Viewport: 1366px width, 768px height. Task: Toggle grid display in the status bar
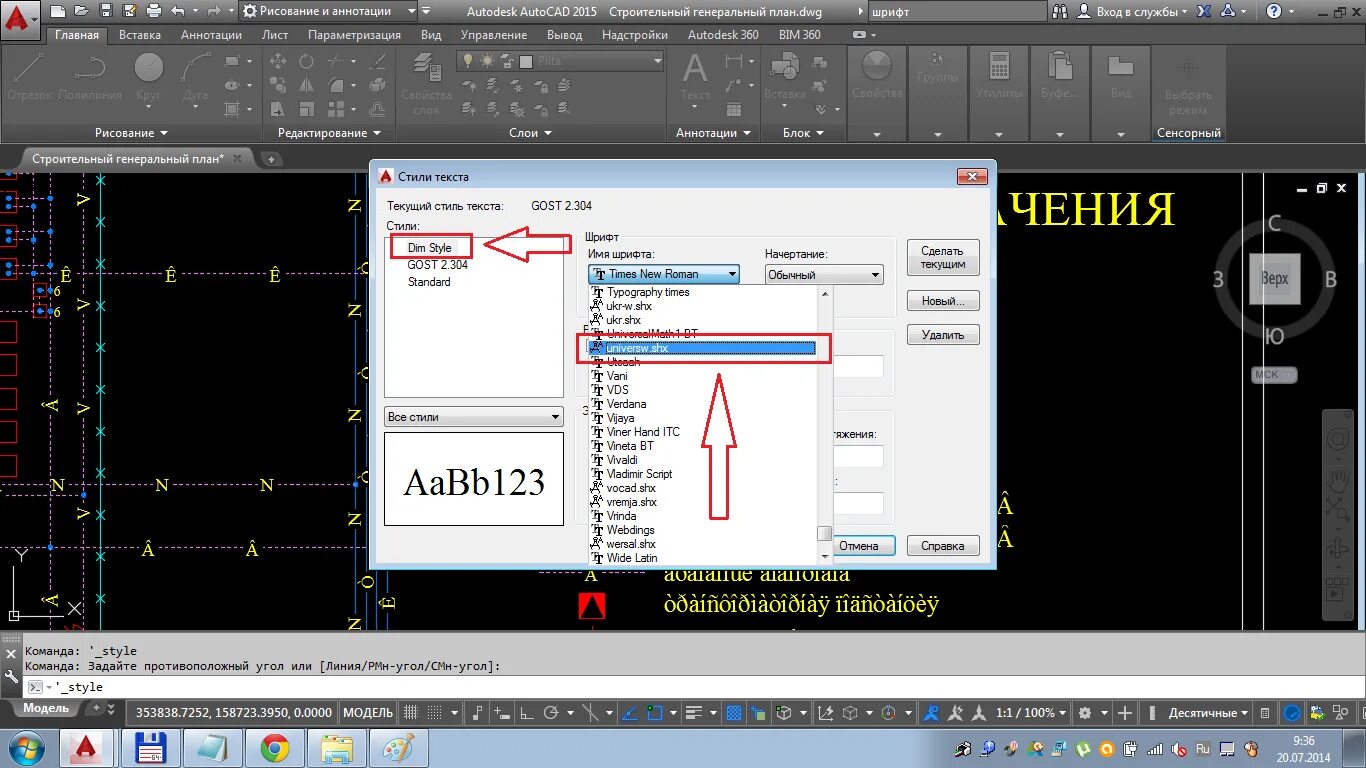(x=409, y=713)
